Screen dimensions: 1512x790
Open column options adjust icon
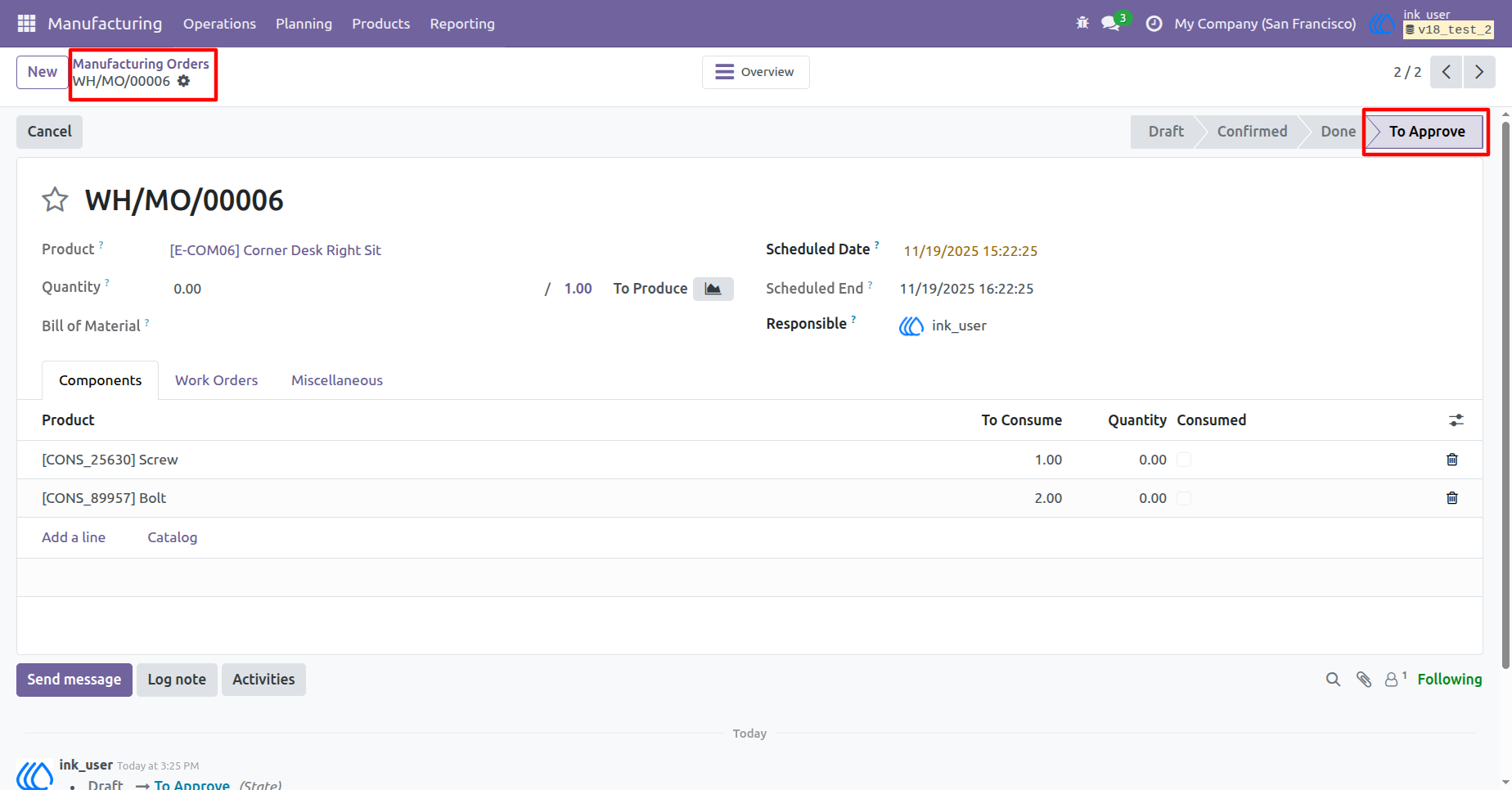1456,420
